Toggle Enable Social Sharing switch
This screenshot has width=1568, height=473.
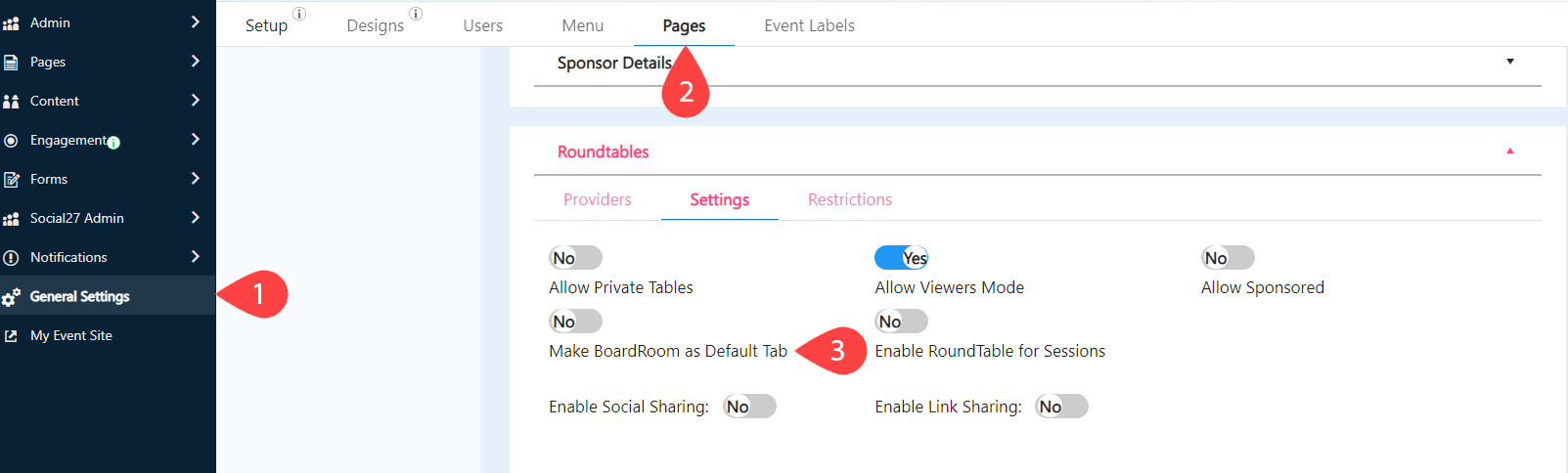pyautogui.click(x=749, y=407)
